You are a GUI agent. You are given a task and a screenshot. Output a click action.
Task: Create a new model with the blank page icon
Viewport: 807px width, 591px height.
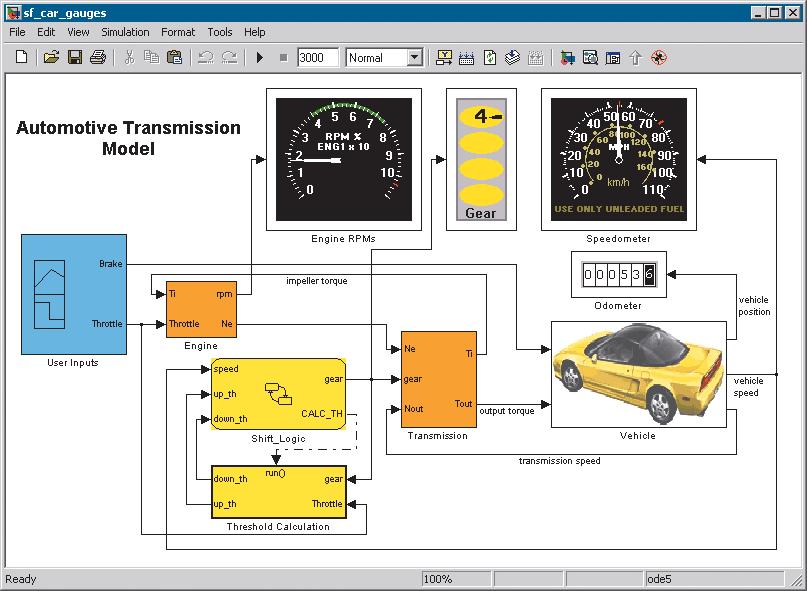coord(21,57)
